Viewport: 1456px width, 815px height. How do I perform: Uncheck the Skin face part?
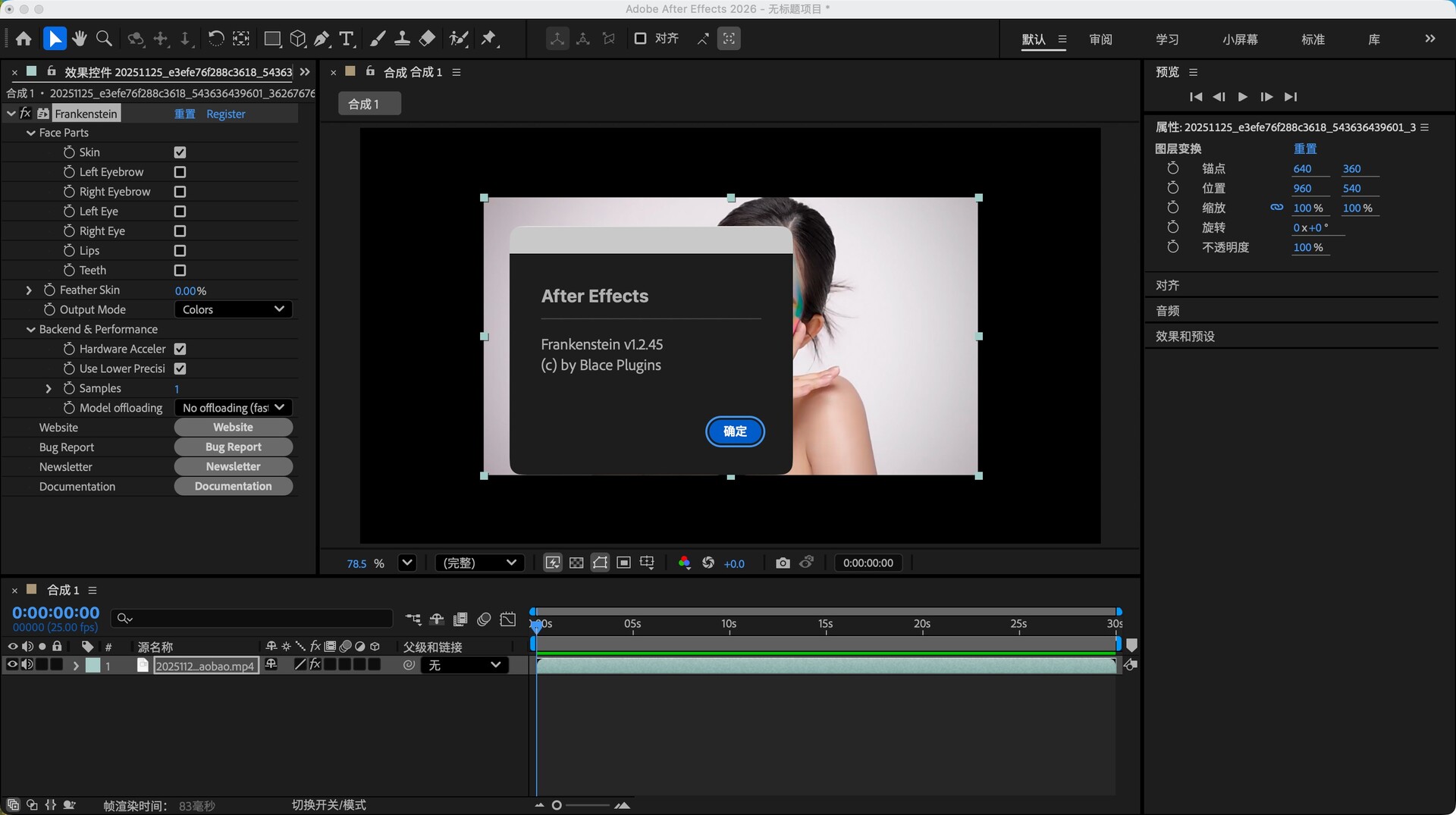[x=180, y=152]
